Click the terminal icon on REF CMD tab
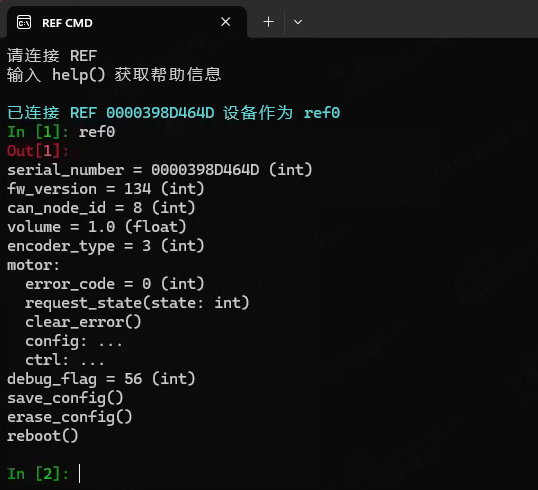 [24, 22]
